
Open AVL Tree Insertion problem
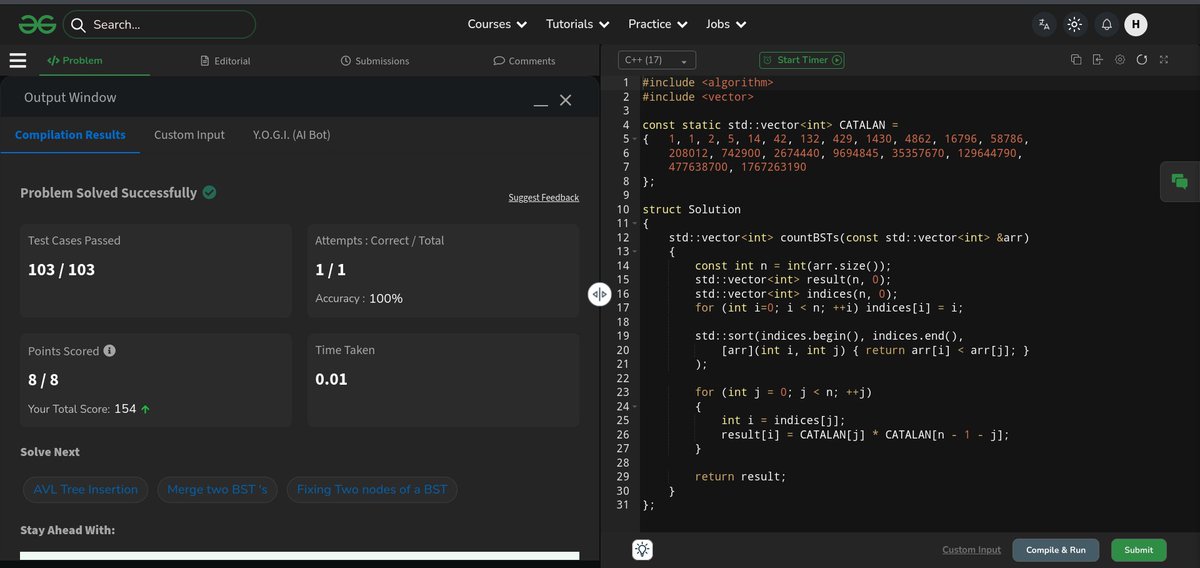point(85,490)
